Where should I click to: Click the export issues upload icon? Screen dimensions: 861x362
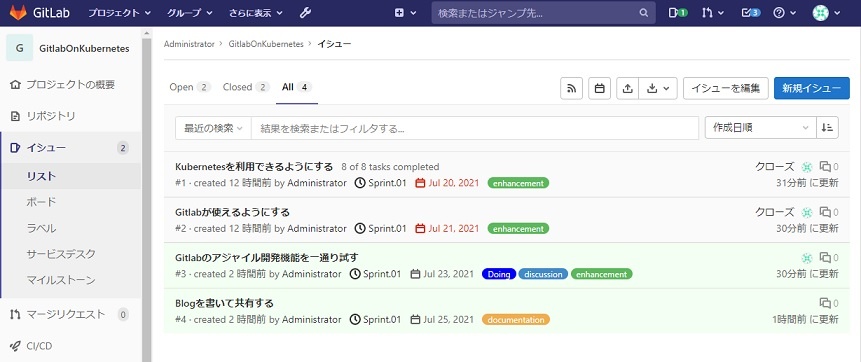pyautogui.click(x=628, y=88)
